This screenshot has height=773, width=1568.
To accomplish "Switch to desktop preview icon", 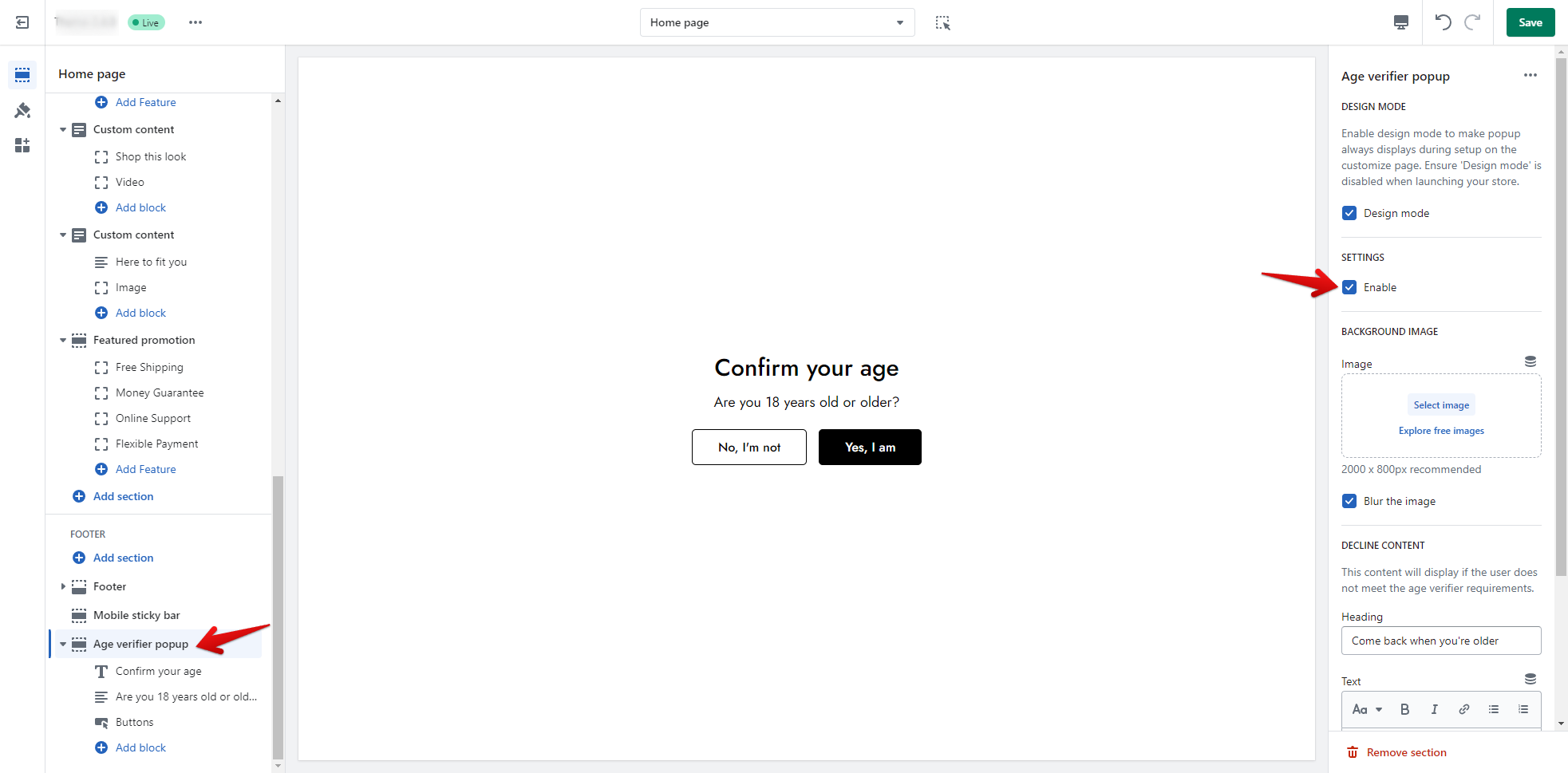I will (1401, 22).
